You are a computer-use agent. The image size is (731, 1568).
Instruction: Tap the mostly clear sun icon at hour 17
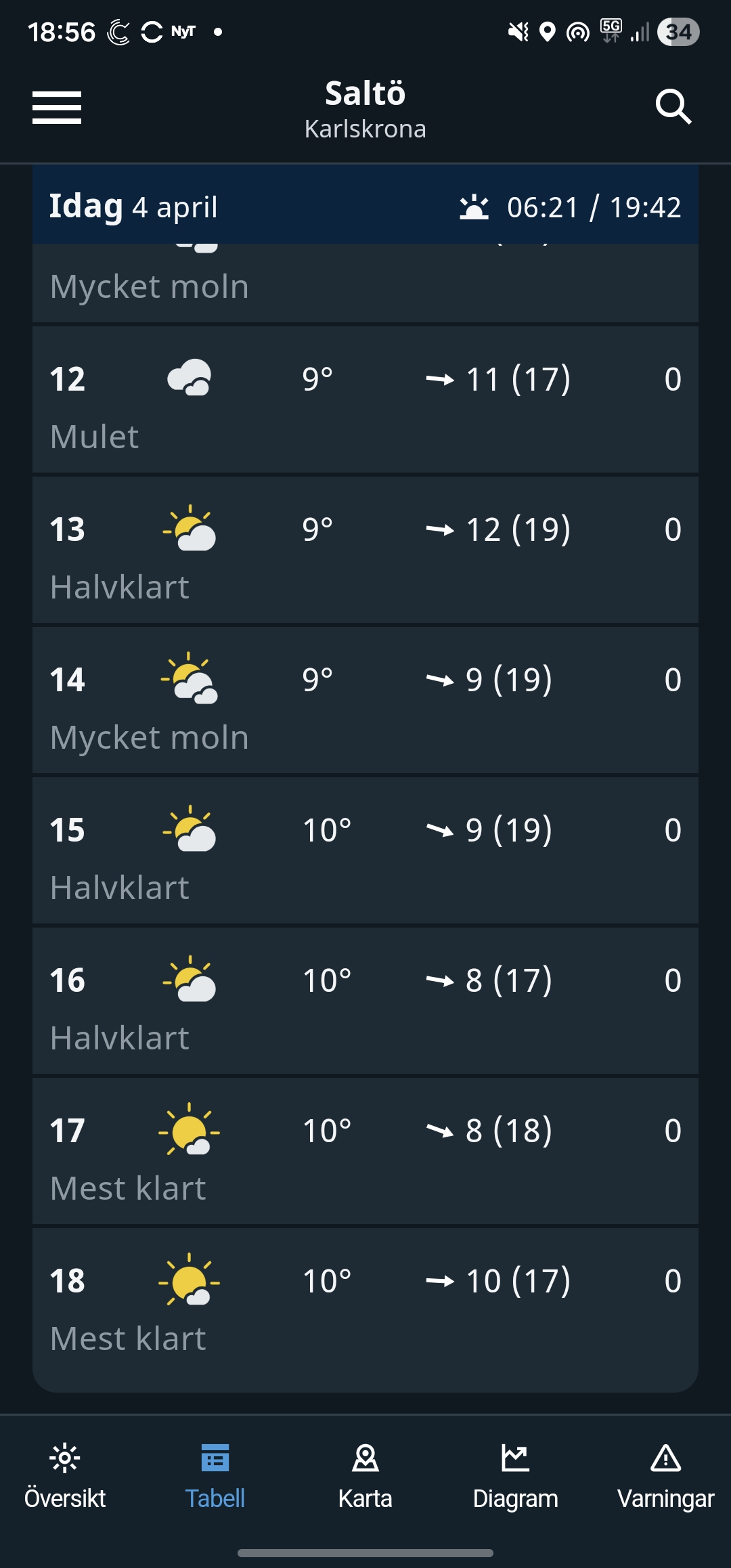tap(190, 1129)
